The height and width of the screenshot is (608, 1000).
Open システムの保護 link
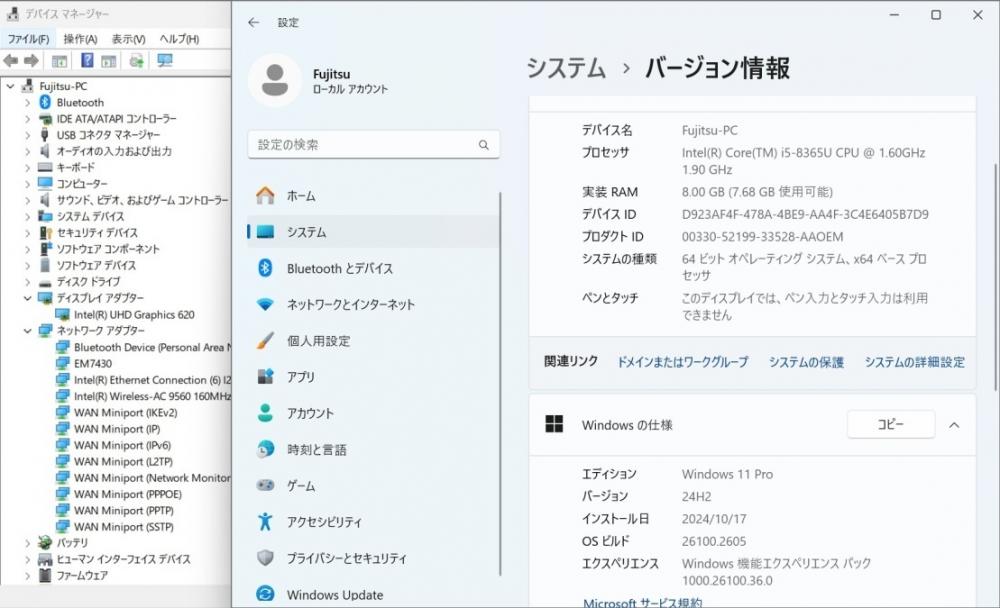click(x=806, y=362)
